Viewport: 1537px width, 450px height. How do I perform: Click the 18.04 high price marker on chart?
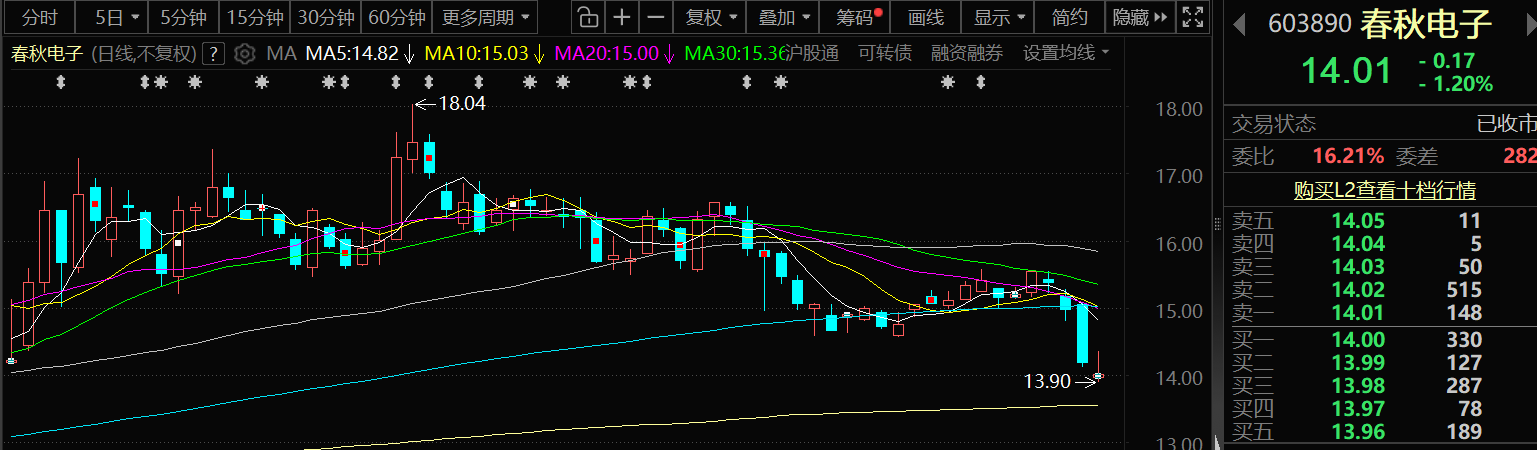(461, 103)
